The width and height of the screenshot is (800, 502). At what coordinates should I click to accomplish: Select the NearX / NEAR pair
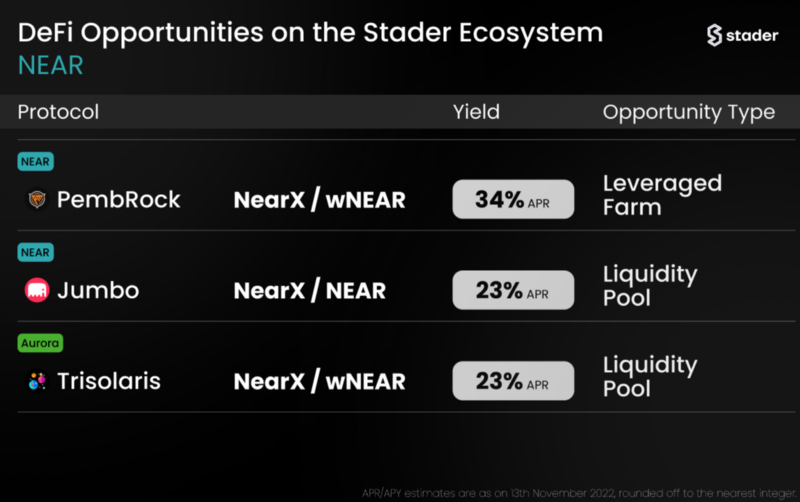(310, 290)
